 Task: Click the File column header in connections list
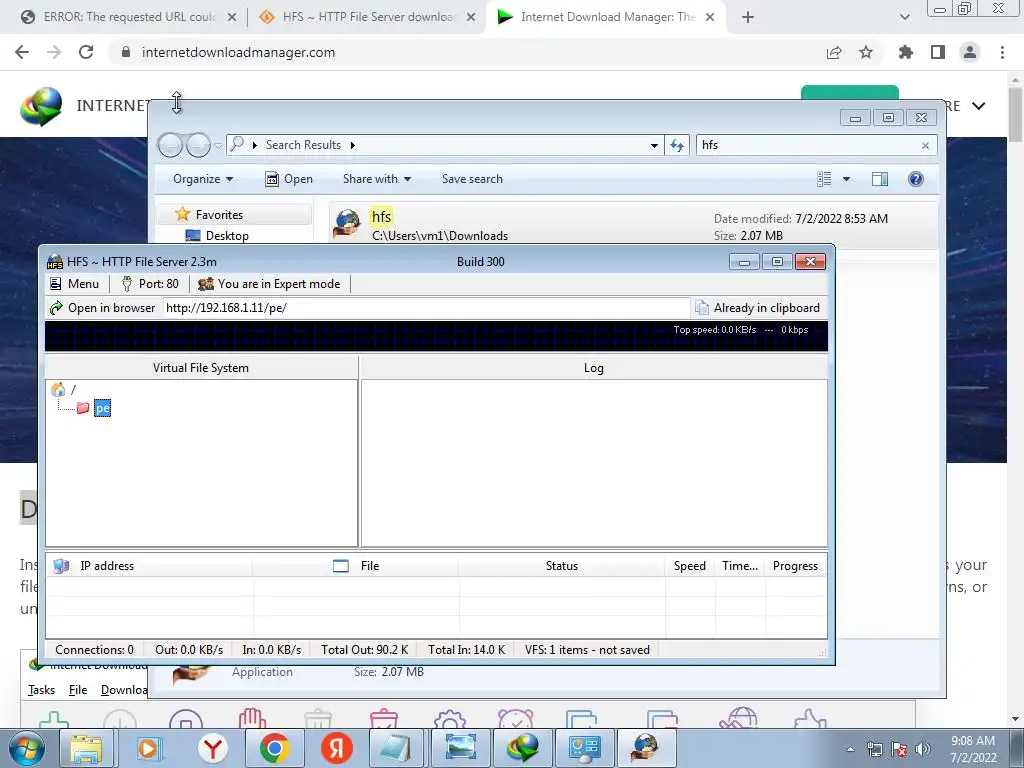(x=356, y=566)
